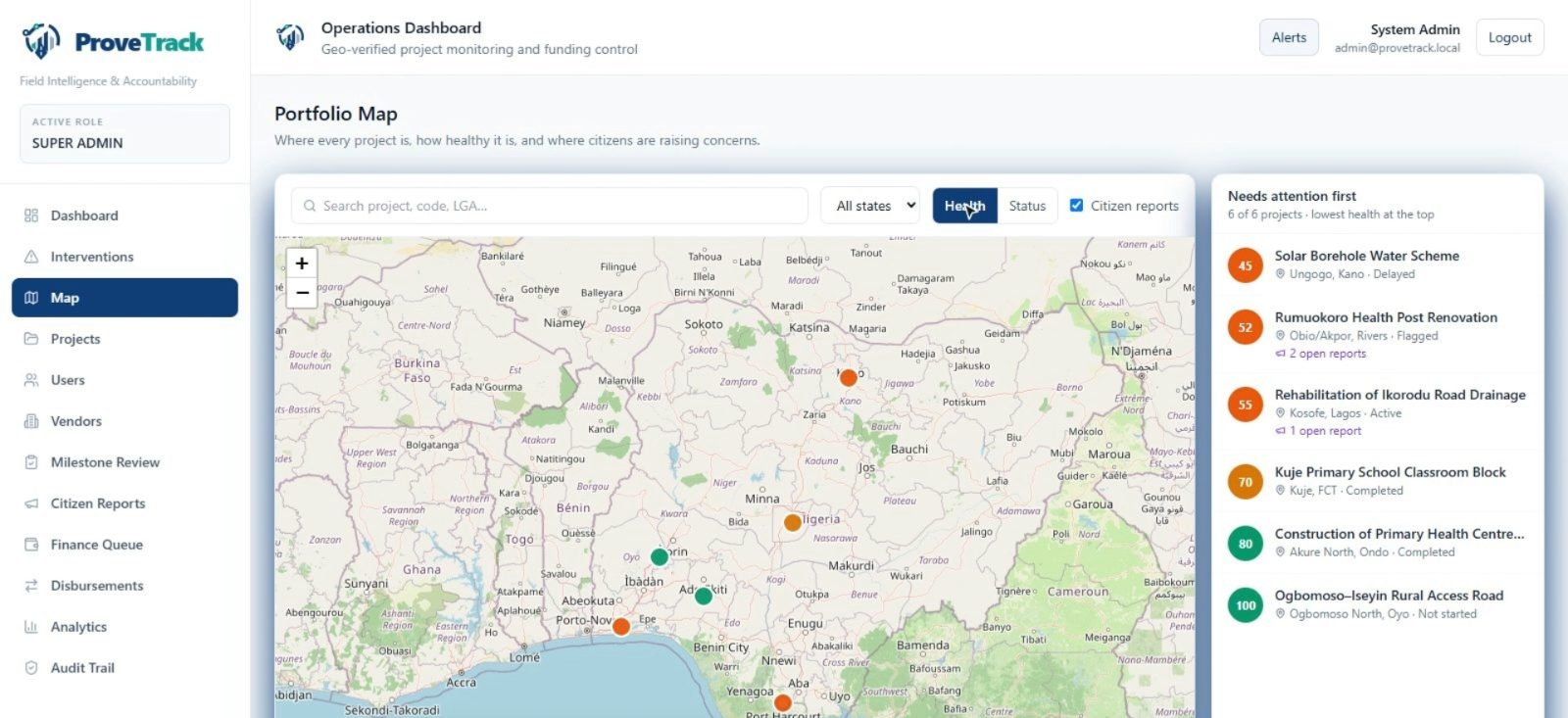Click the Active Role Super Admin box
The image size is (1568, 718).
124,133
